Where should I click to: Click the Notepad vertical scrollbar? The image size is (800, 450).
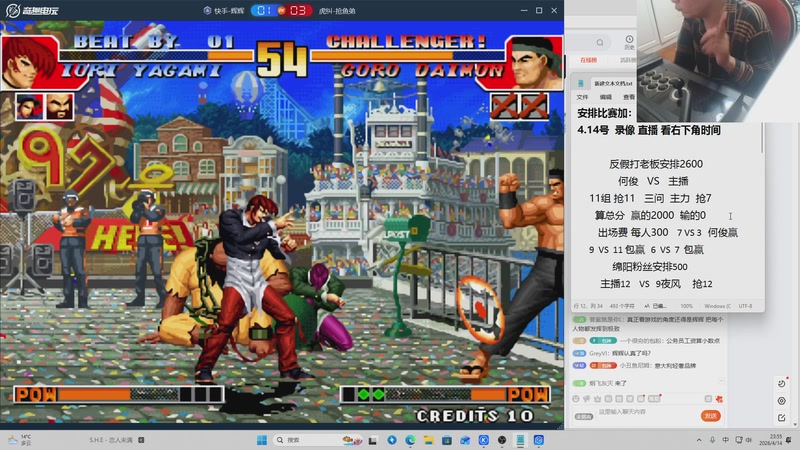click(763, 138)
